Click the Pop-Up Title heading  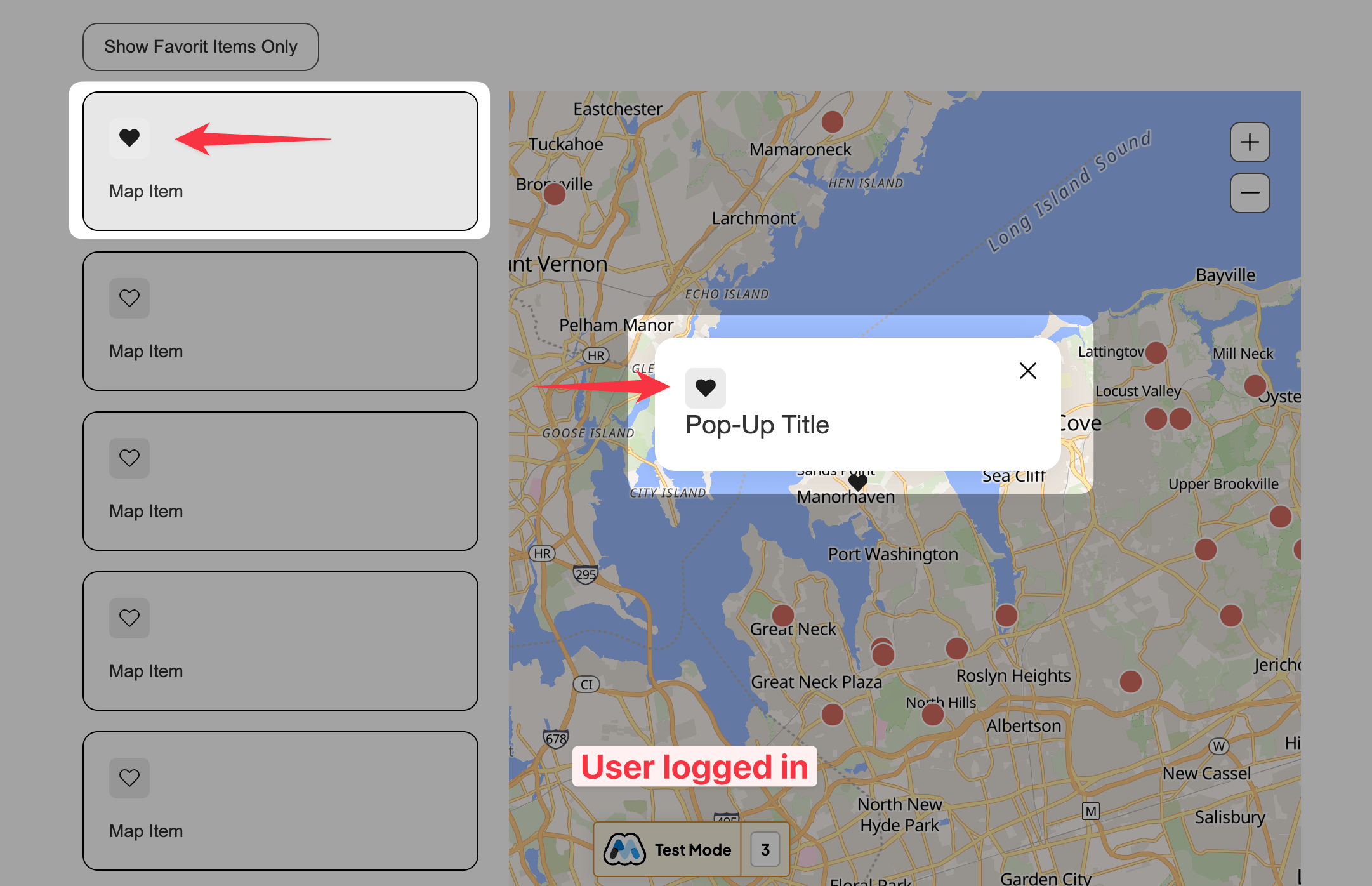[757, 425]
